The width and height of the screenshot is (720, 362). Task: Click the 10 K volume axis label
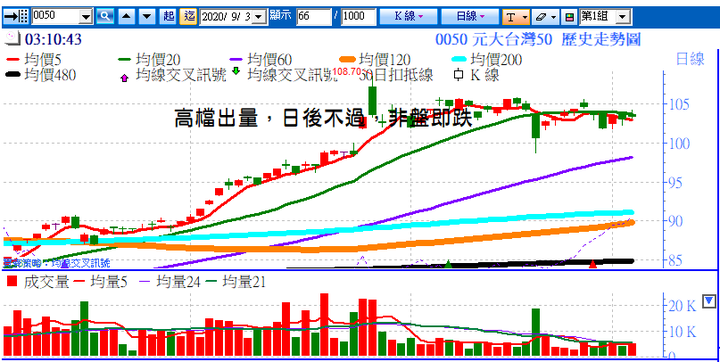tap(683, 331)
